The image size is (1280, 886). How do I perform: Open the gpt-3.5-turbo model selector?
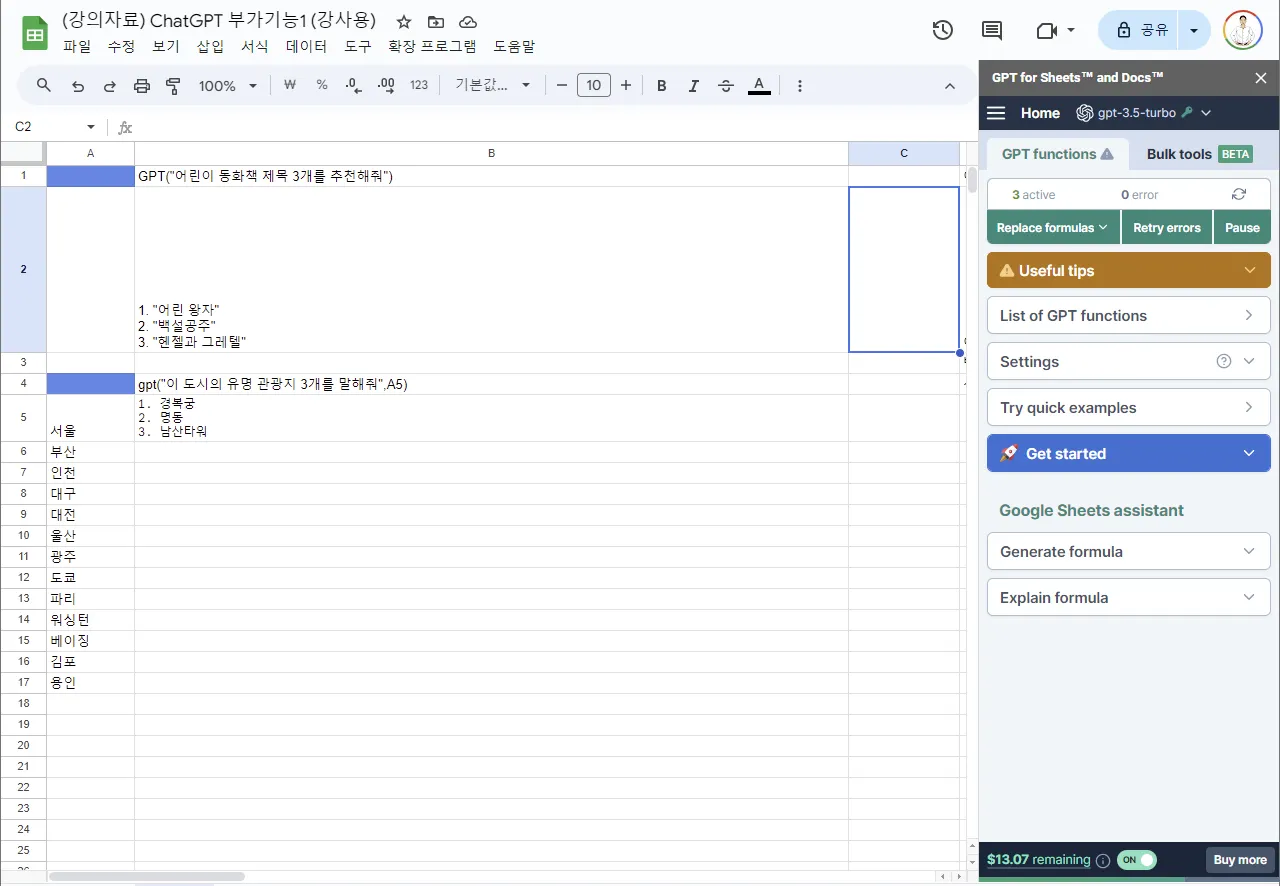1144,113
